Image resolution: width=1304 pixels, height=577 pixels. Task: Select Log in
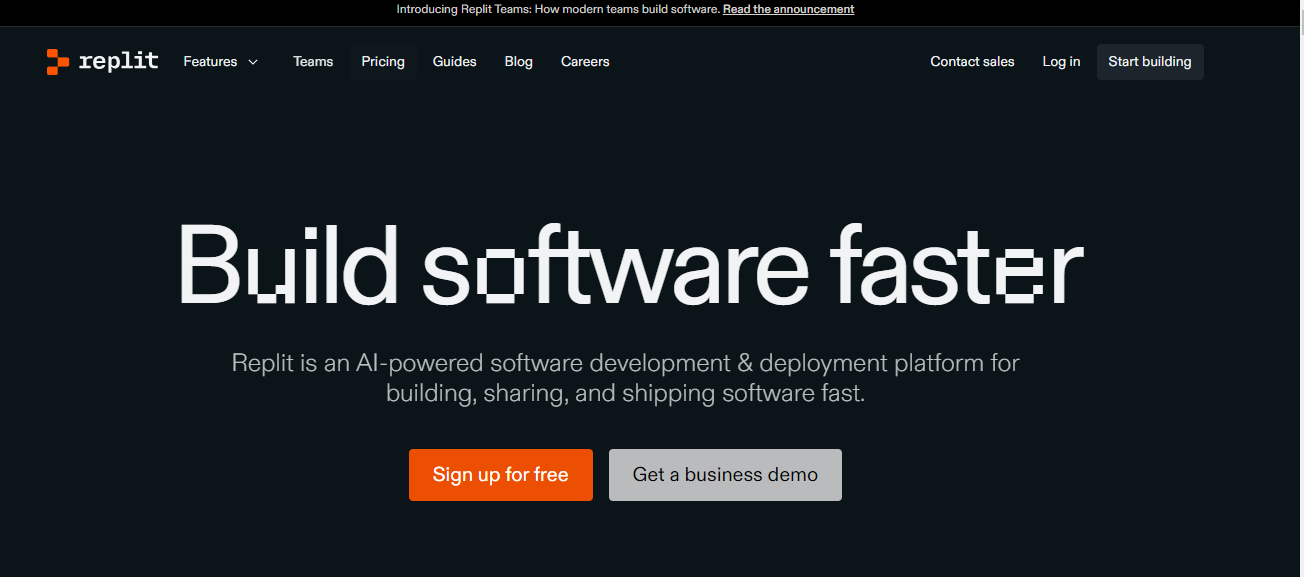coord(1061,61)
